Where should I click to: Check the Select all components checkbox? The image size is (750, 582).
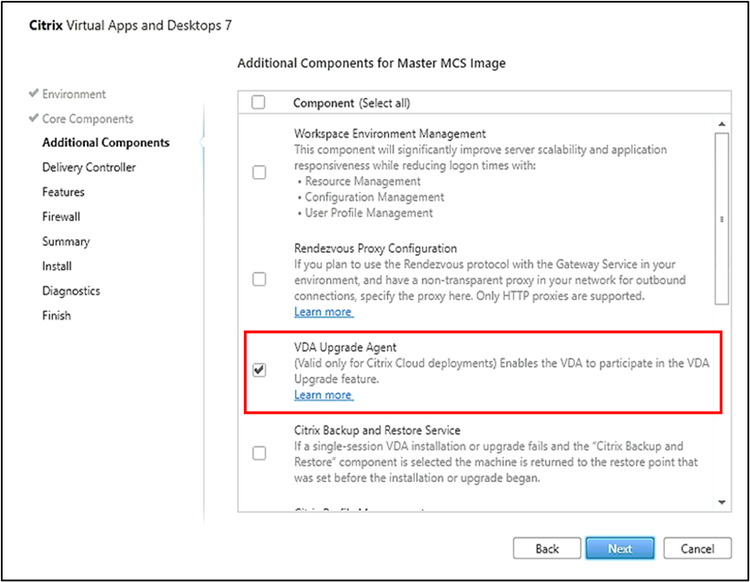point(258,102)
